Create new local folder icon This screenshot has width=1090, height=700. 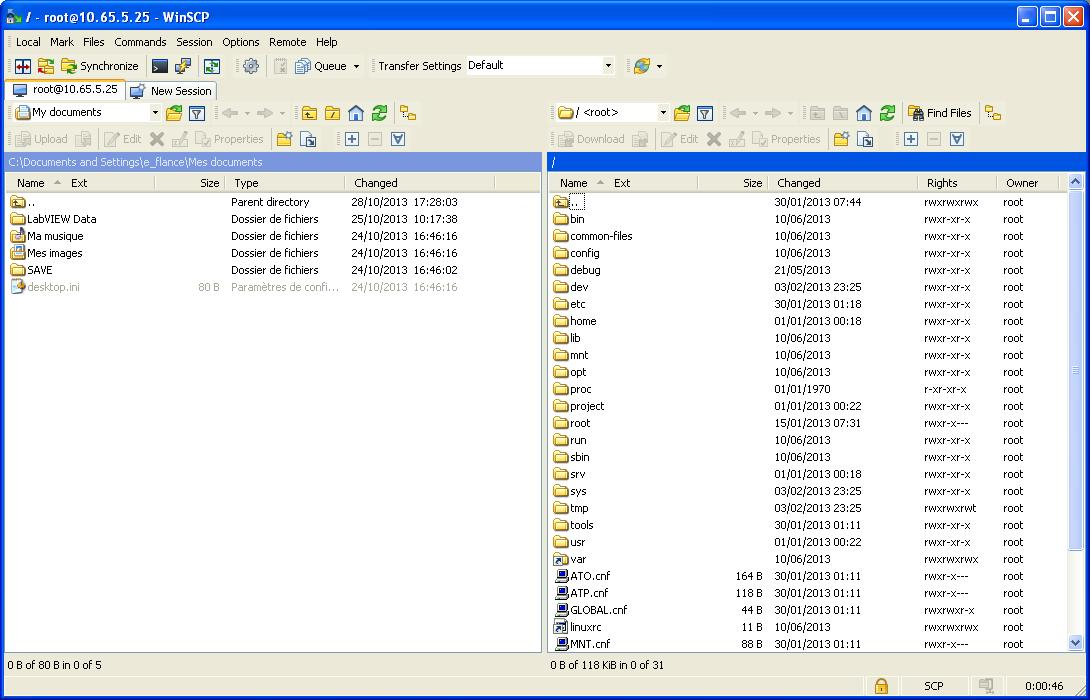[284, 139]
